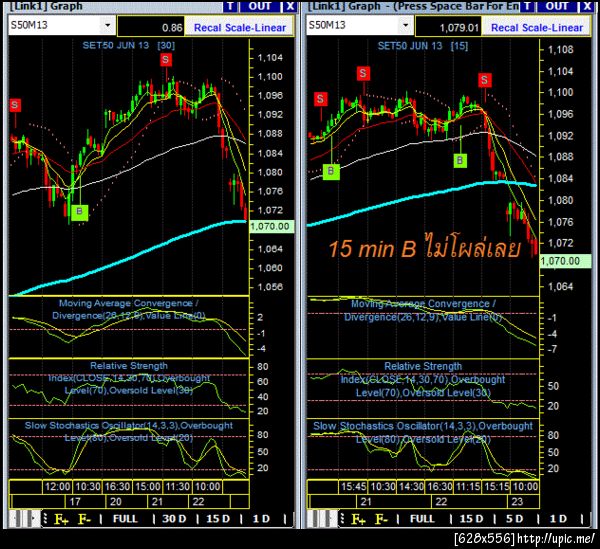The height and width of the screenshot is (549, 600).
Task: Click second green B marker in right chart
Action: [x=460, y=160]
